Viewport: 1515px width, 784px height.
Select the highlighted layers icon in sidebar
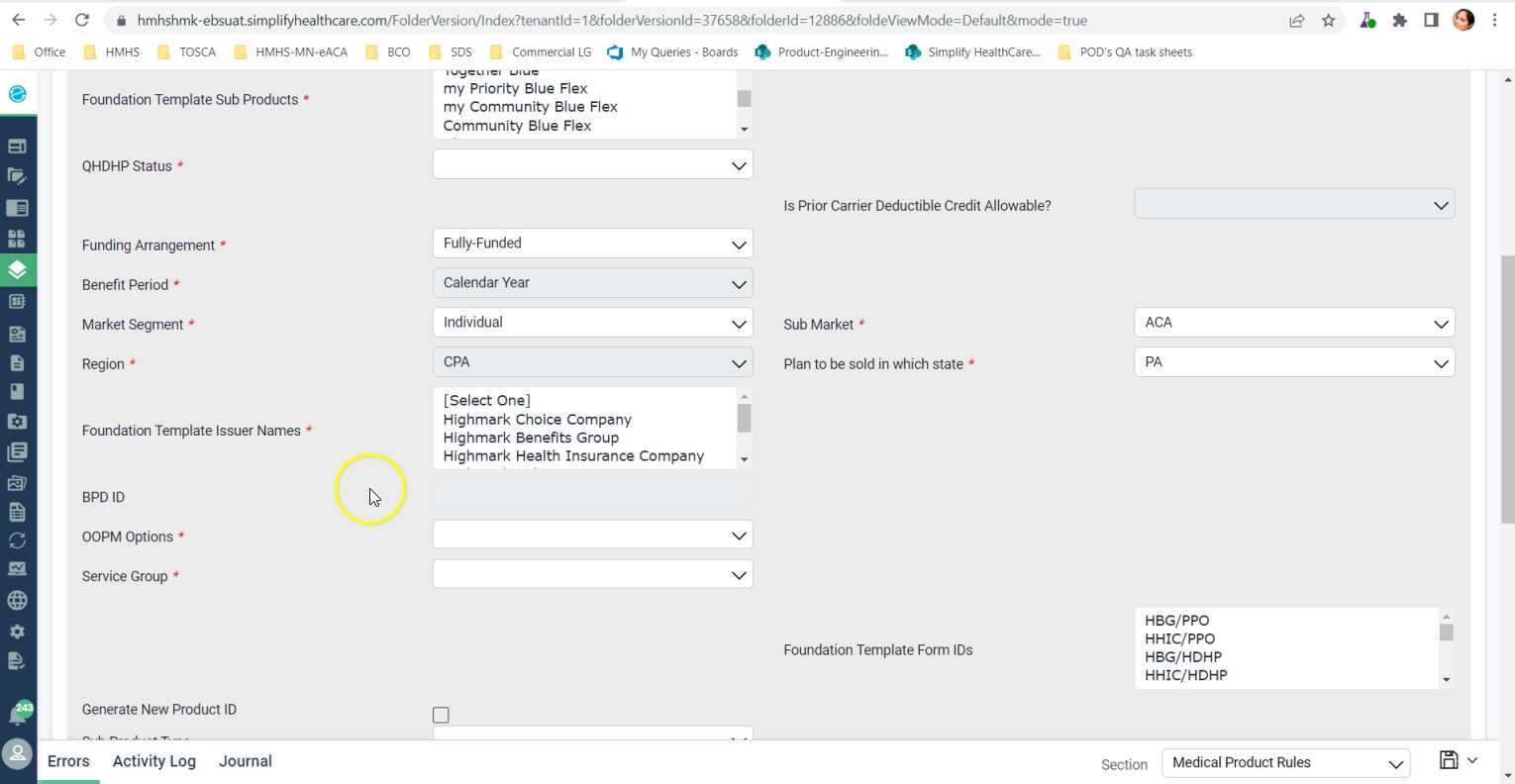click(x=17, y=269)
